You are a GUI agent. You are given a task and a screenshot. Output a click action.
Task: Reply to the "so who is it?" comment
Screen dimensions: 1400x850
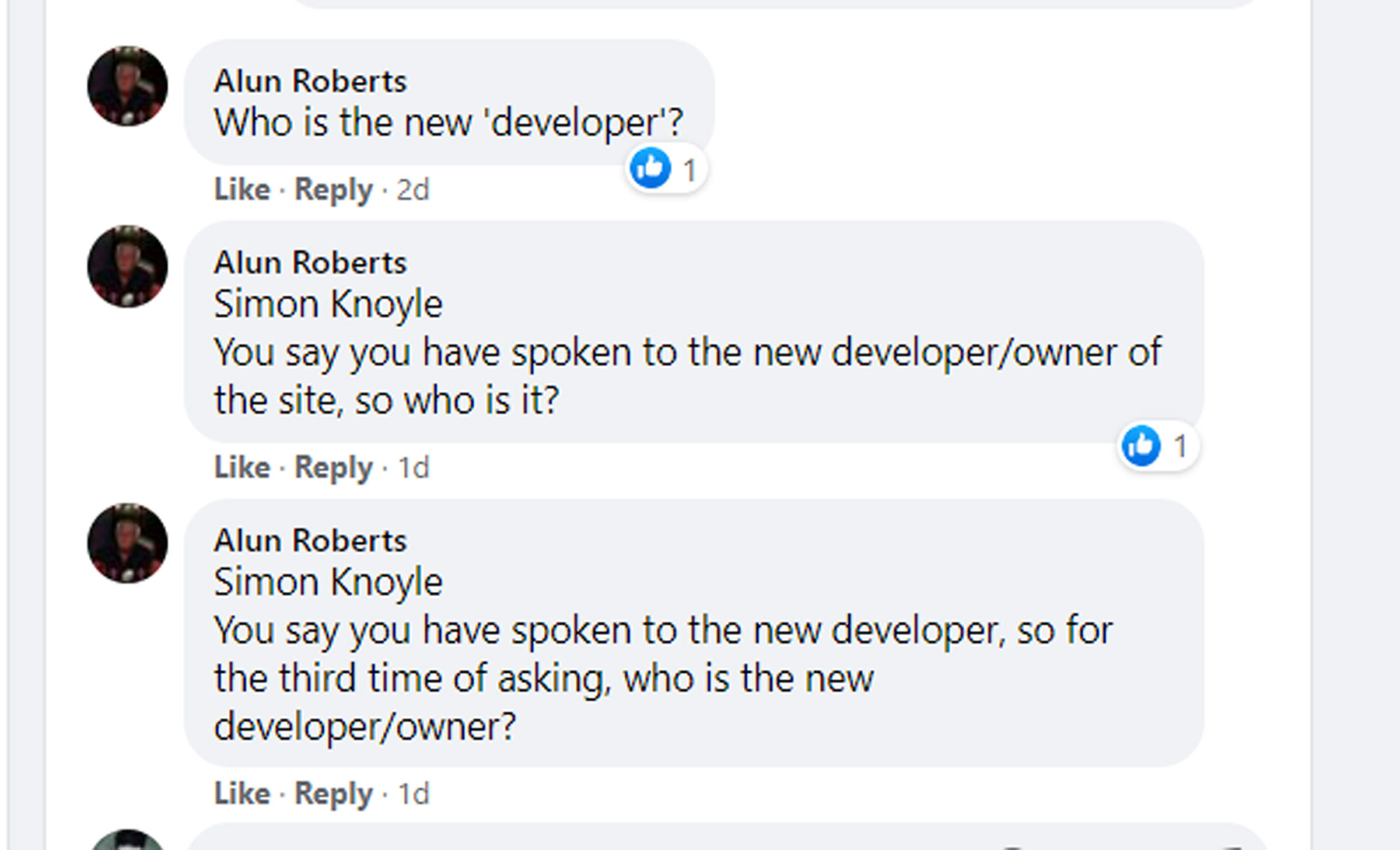[x=333, y=467]
